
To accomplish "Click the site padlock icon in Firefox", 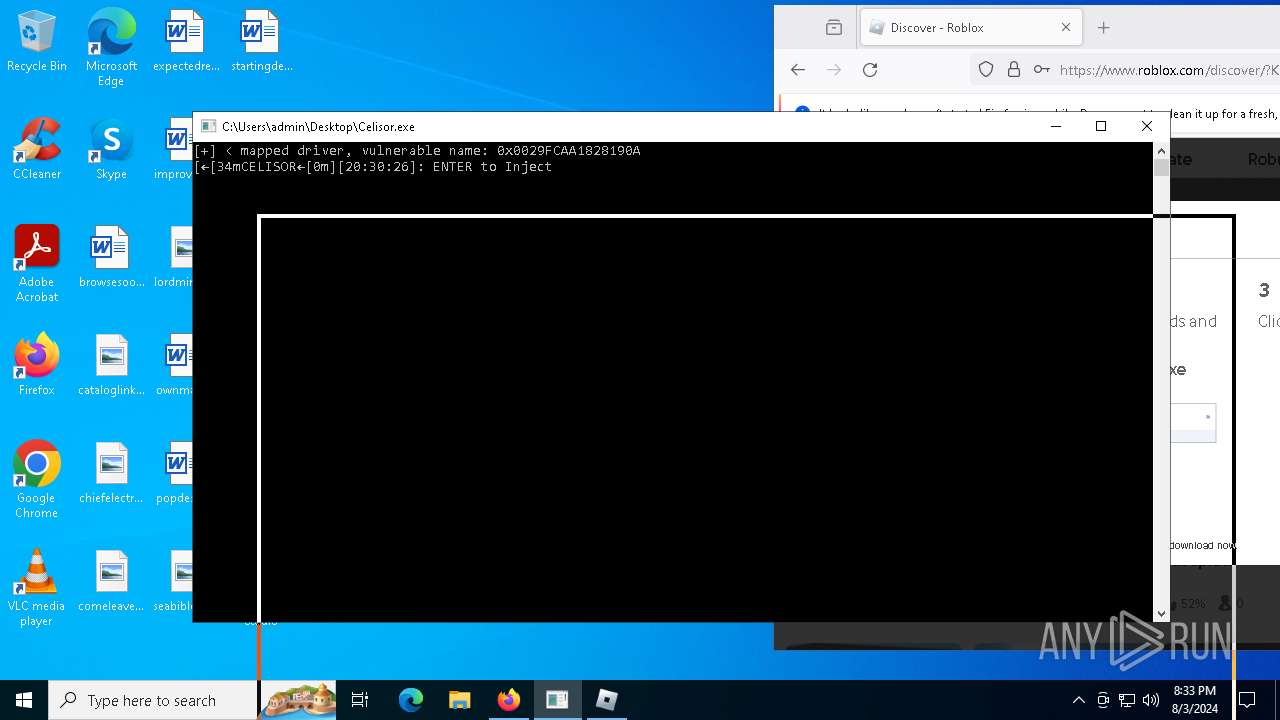I will tap(1014, 69).
